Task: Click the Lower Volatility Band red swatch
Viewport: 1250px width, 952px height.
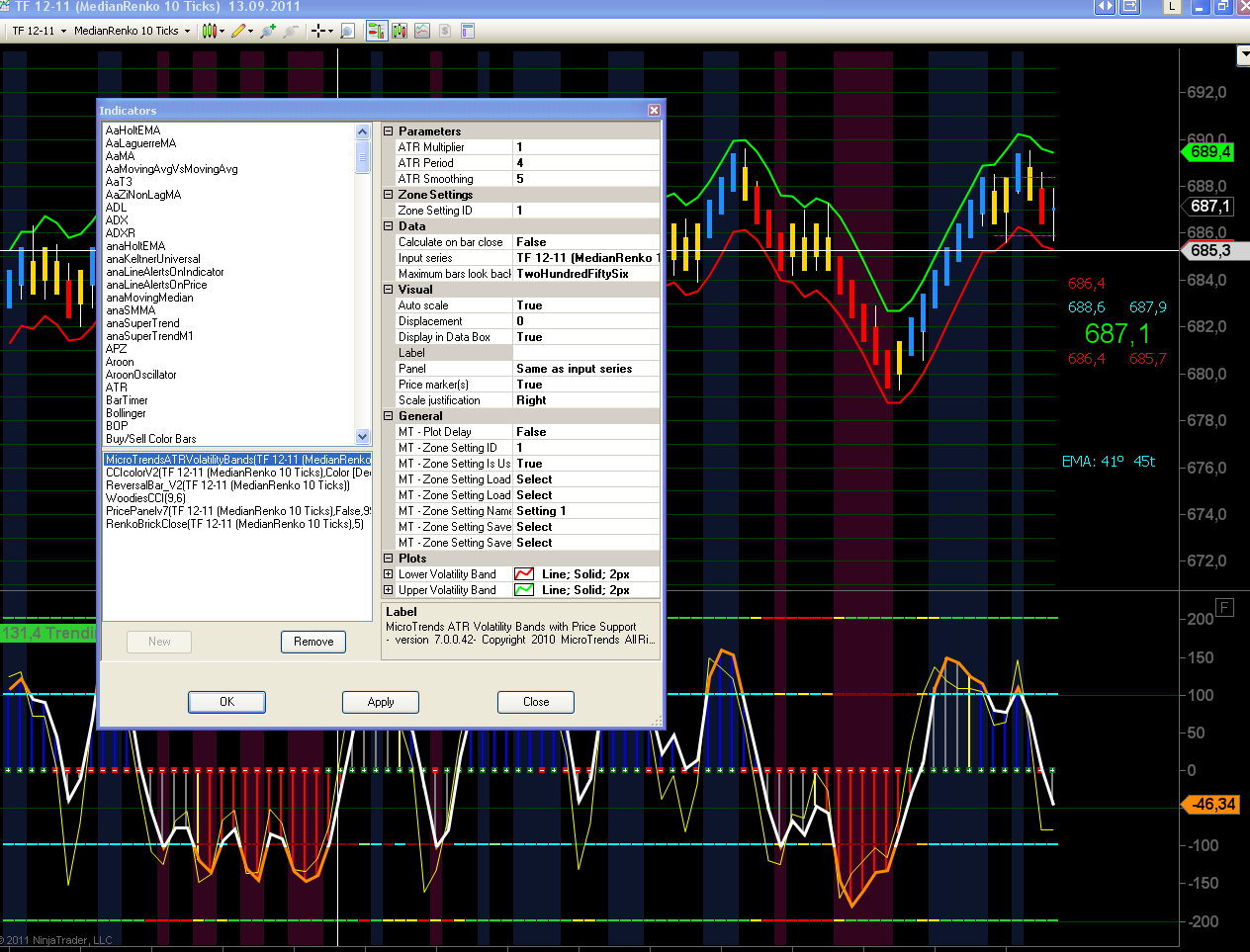Action: tap(524, 573)
